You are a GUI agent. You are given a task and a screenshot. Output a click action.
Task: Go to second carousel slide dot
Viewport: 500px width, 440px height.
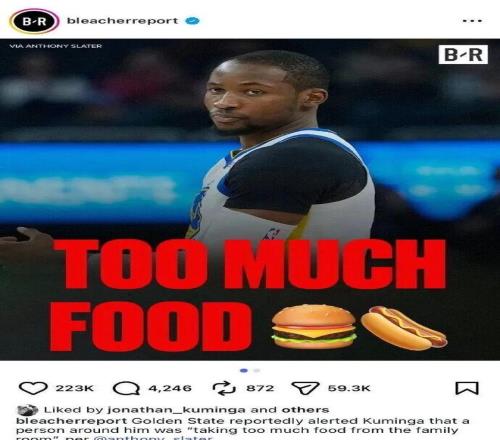[257, 370]
